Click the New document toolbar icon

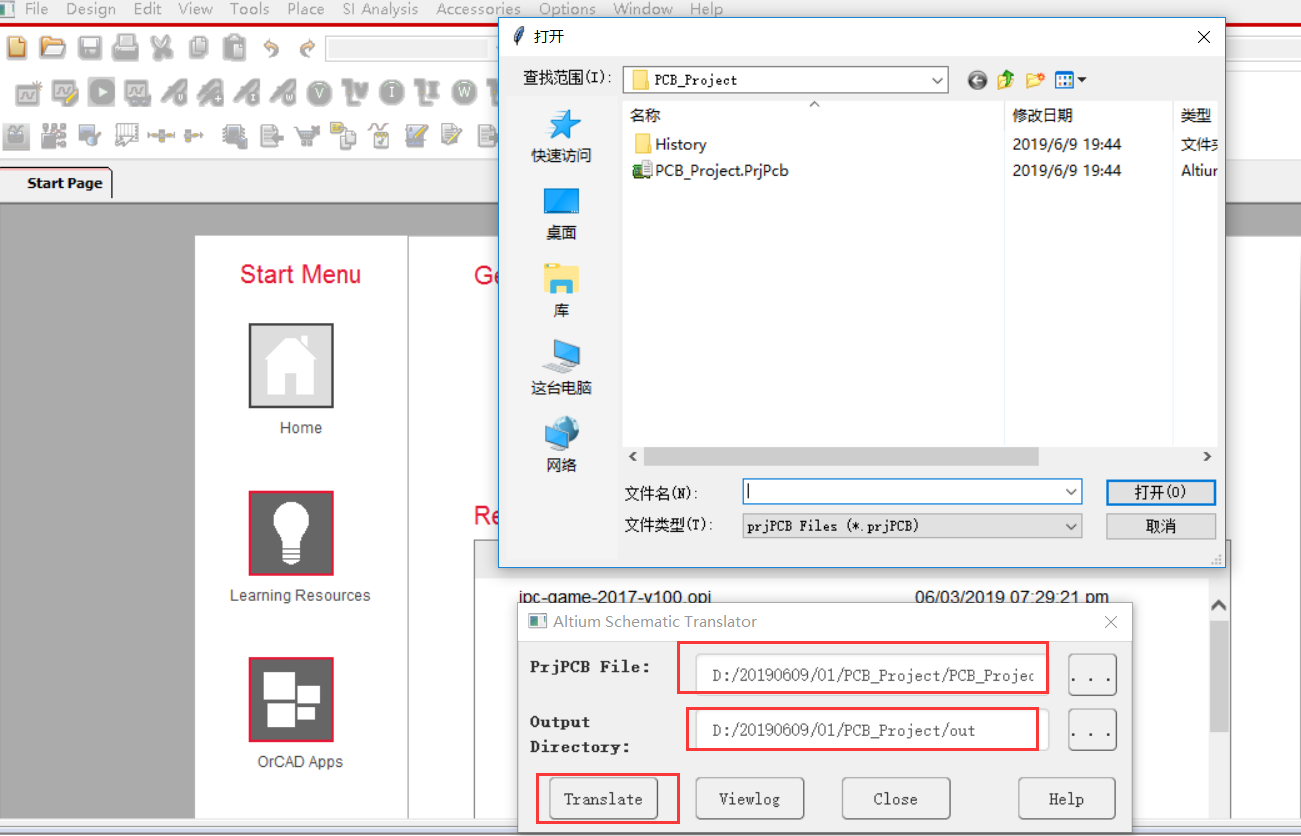coord(17,47)
